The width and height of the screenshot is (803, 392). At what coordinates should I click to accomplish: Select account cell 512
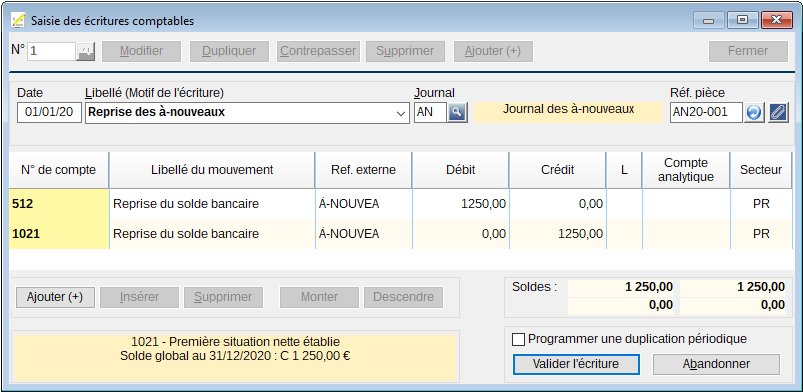click(59, 204)
